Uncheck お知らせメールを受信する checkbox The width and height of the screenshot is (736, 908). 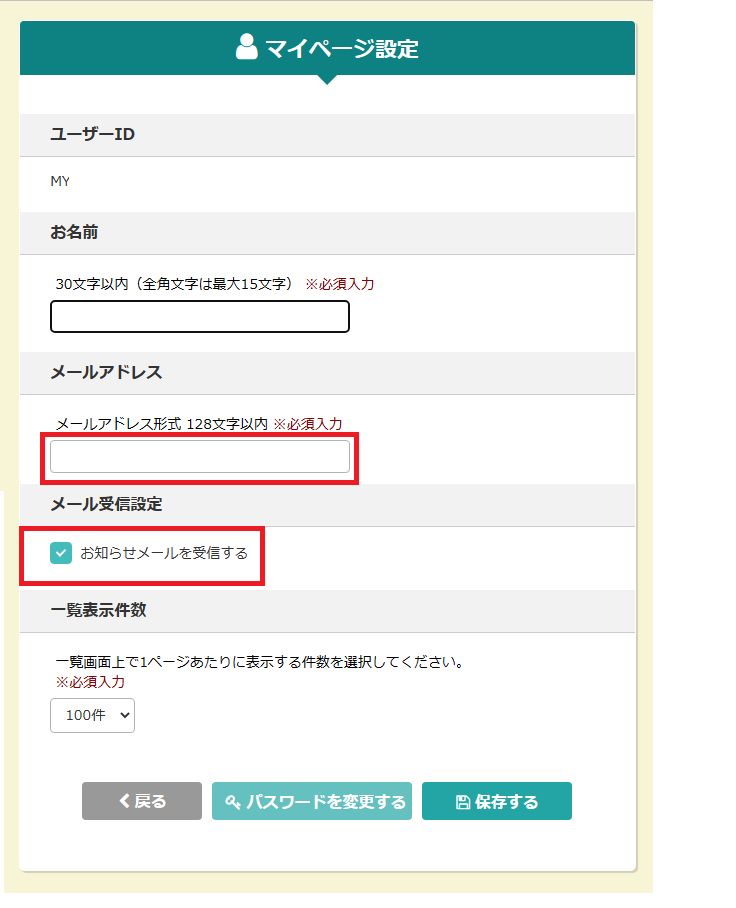[61, 554]
